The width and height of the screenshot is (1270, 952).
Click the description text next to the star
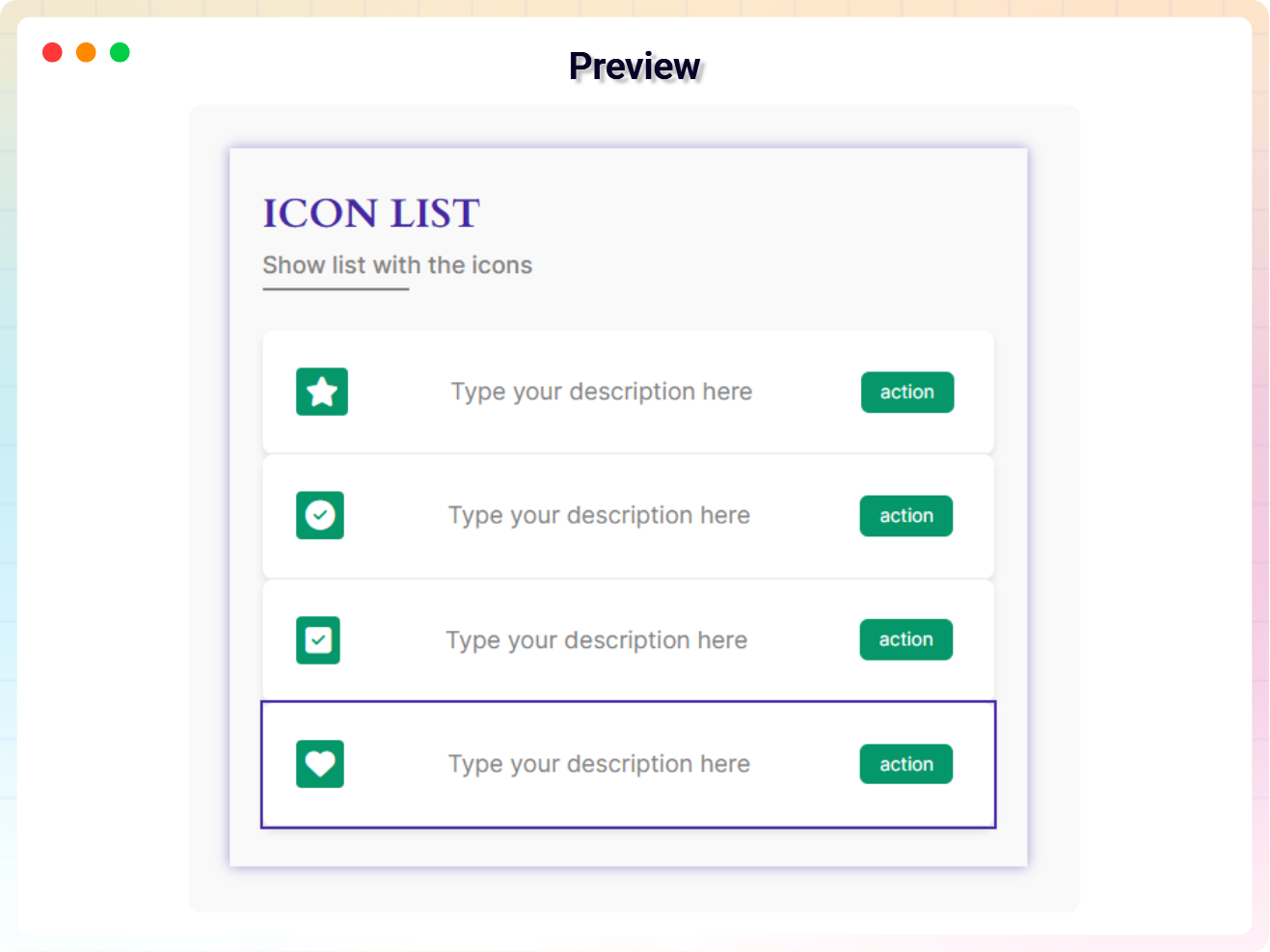click(601, 392)
